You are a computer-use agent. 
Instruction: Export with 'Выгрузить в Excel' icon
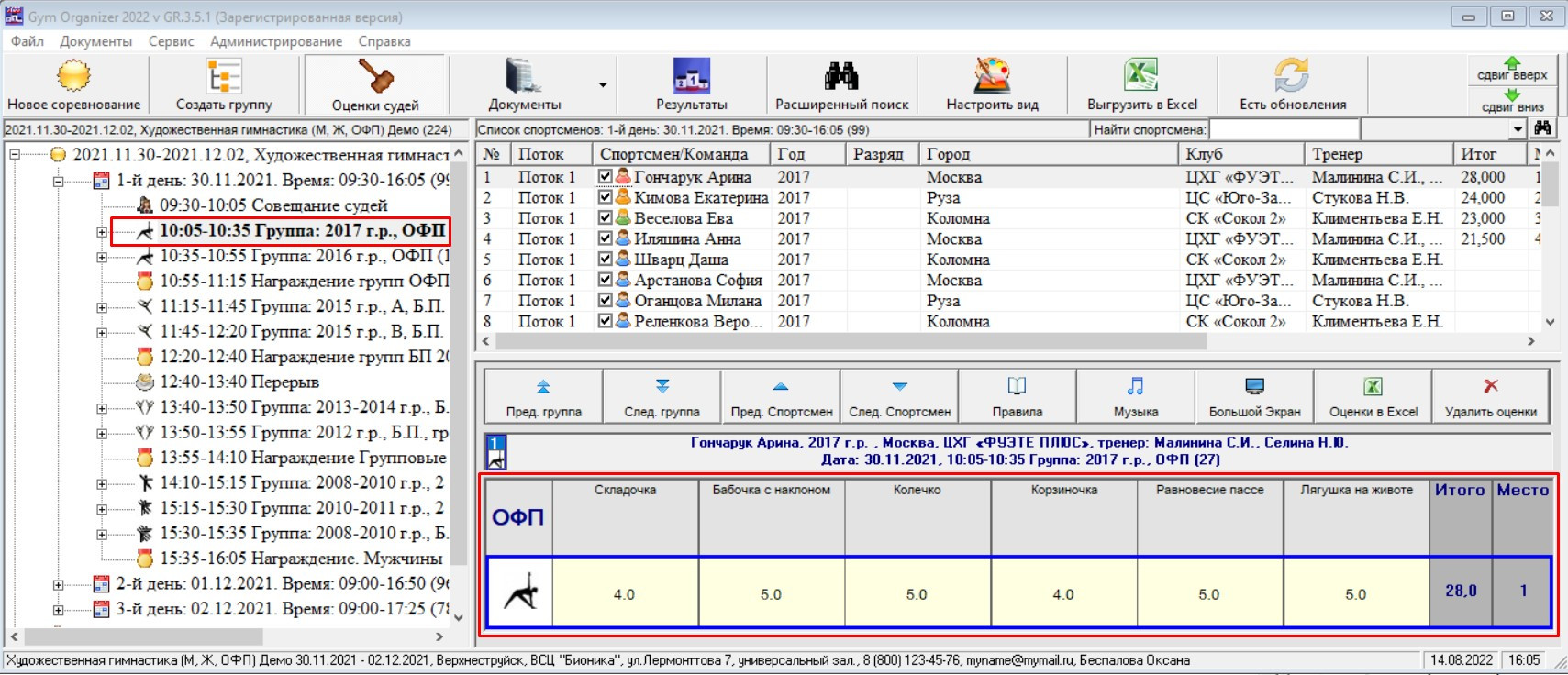coord(1141,77)
